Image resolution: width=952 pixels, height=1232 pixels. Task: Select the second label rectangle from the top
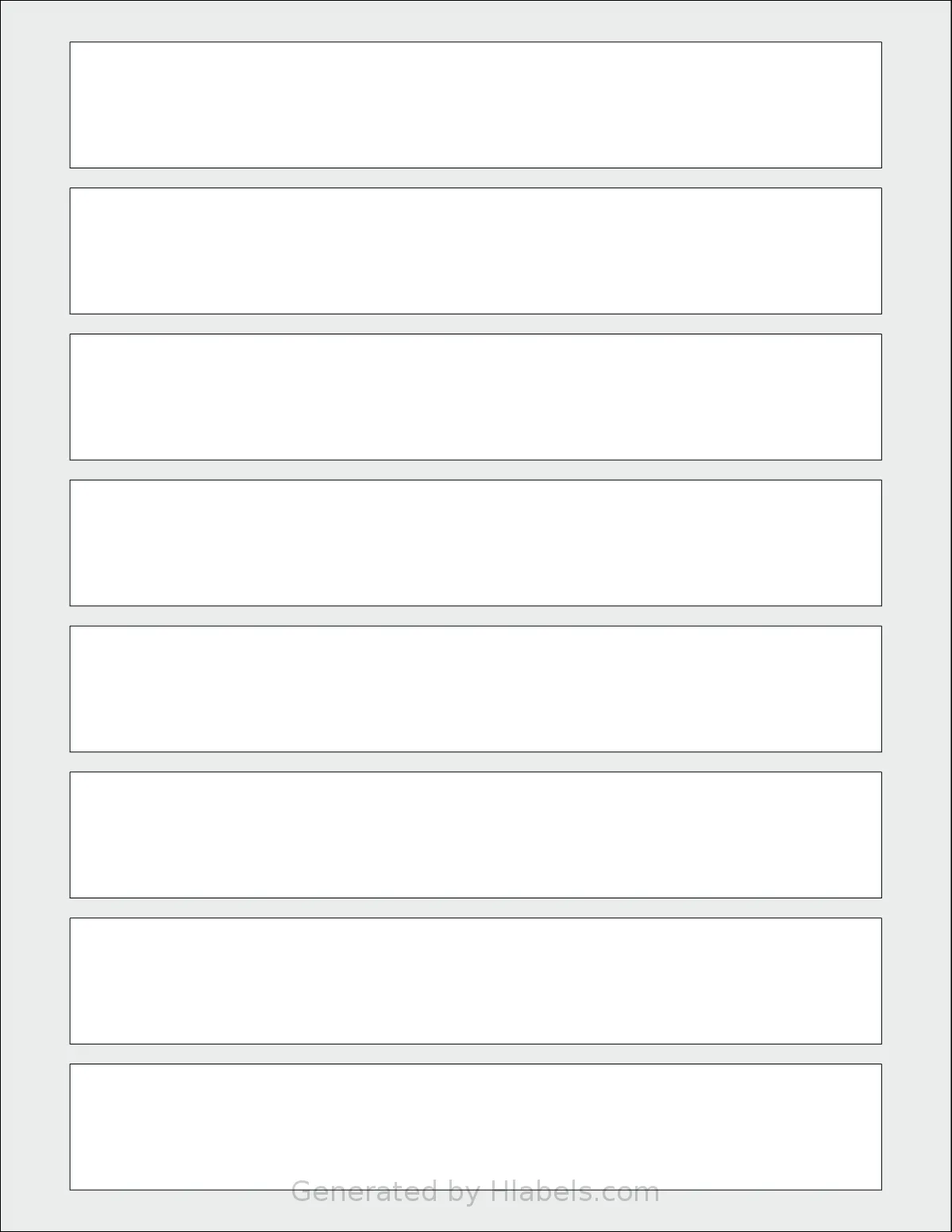pos(476,251)
